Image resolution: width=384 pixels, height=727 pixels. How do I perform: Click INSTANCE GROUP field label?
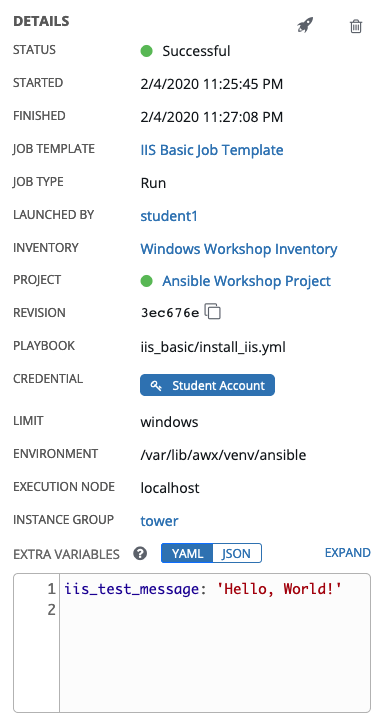coord(64,520)
